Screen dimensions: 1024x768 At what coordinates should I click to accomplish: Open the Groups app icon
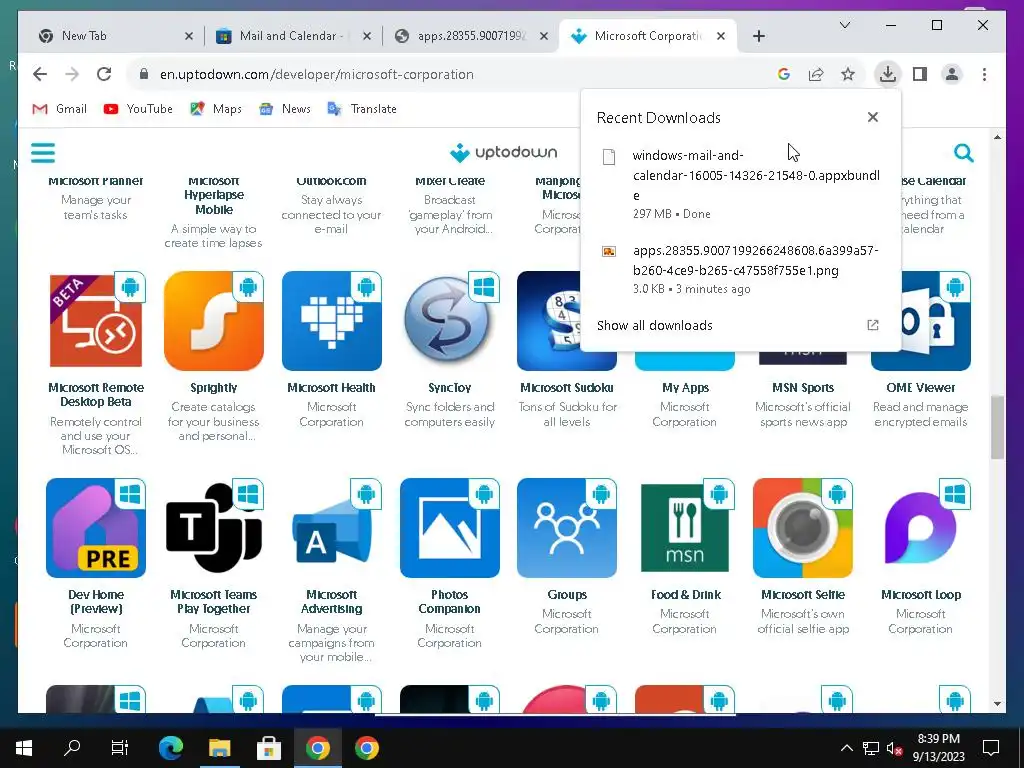[567, 528]
